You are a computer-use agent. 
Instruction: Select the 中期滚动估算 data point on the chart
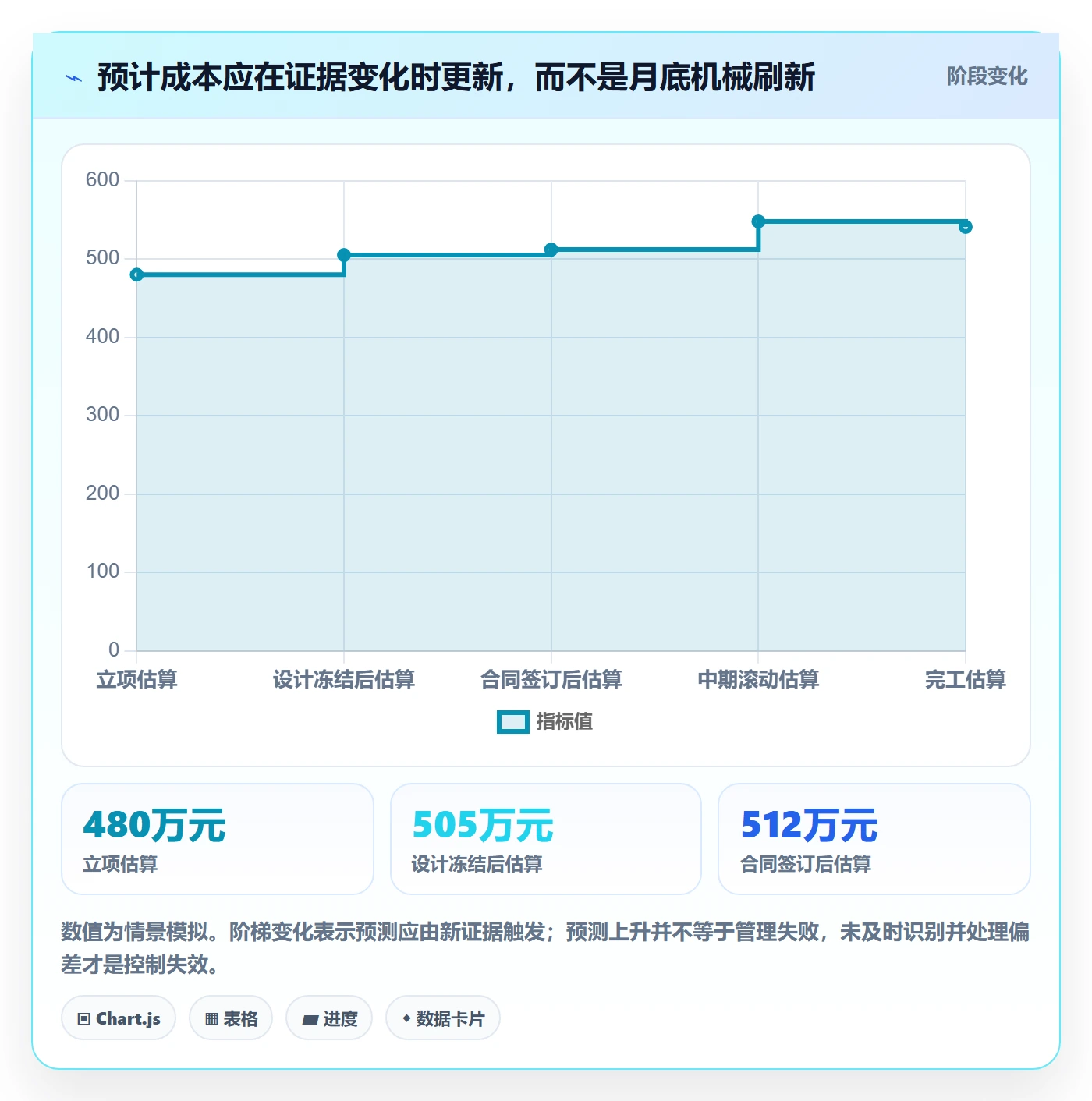(758, 221)
